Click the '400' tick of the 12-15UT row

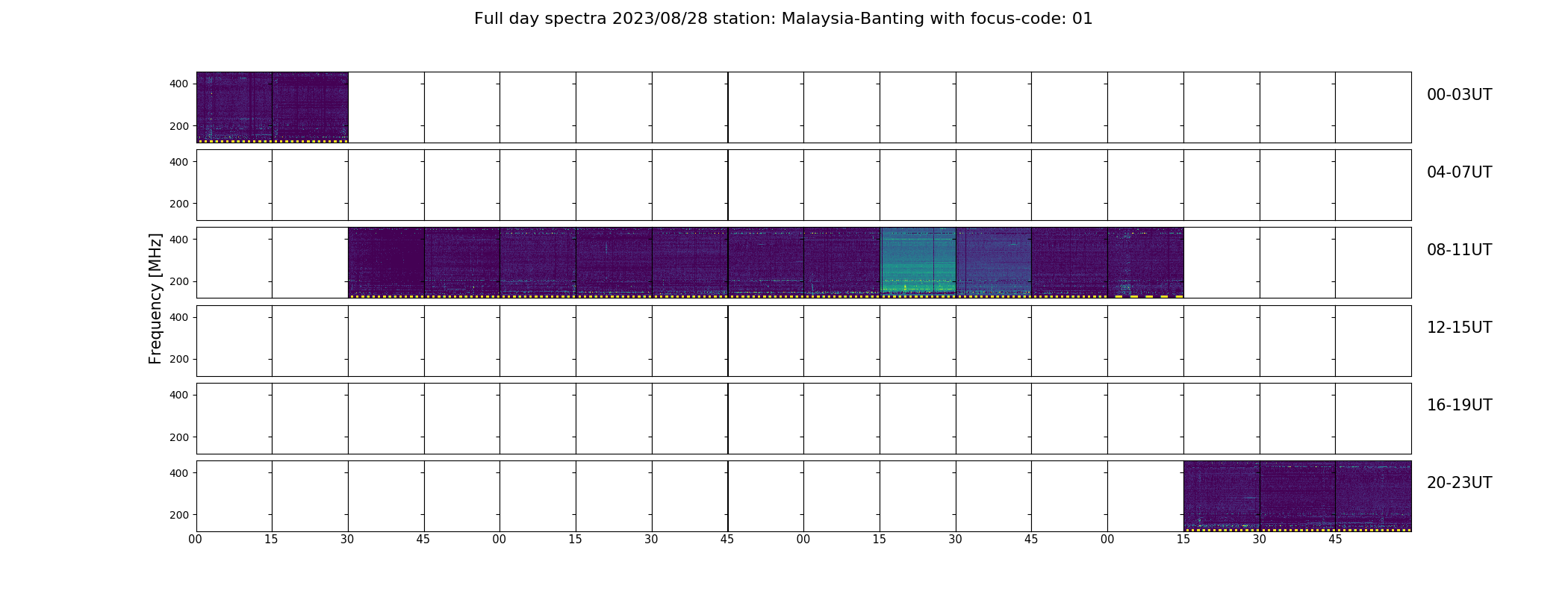(179, 317)
